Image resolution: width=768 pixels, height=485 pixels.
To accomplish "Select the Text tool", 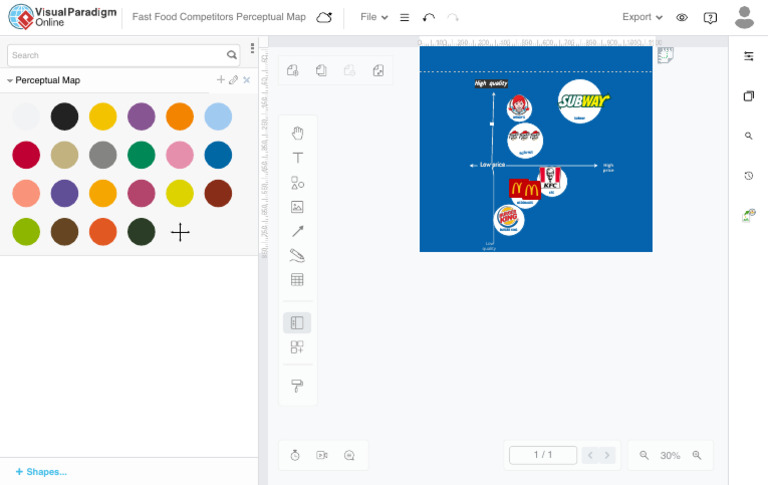I will tap(297, 158).
